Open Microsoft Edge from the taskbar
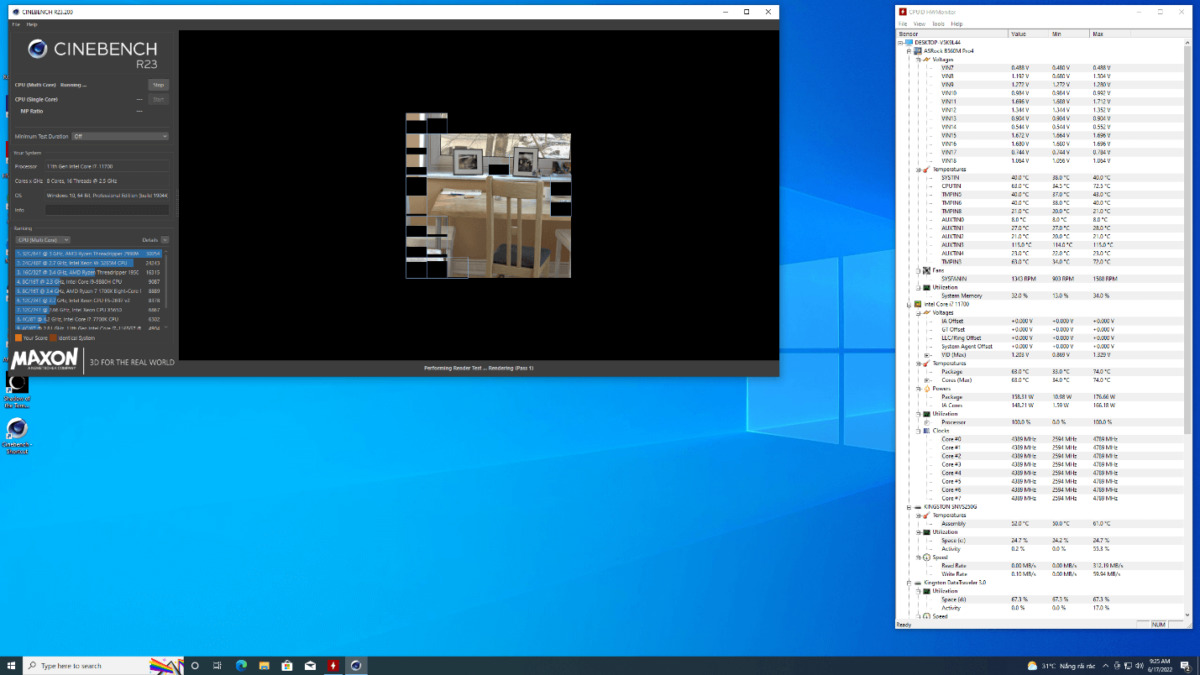The width and height of the screenshot is (1200, 675). (x=241, y=665)
